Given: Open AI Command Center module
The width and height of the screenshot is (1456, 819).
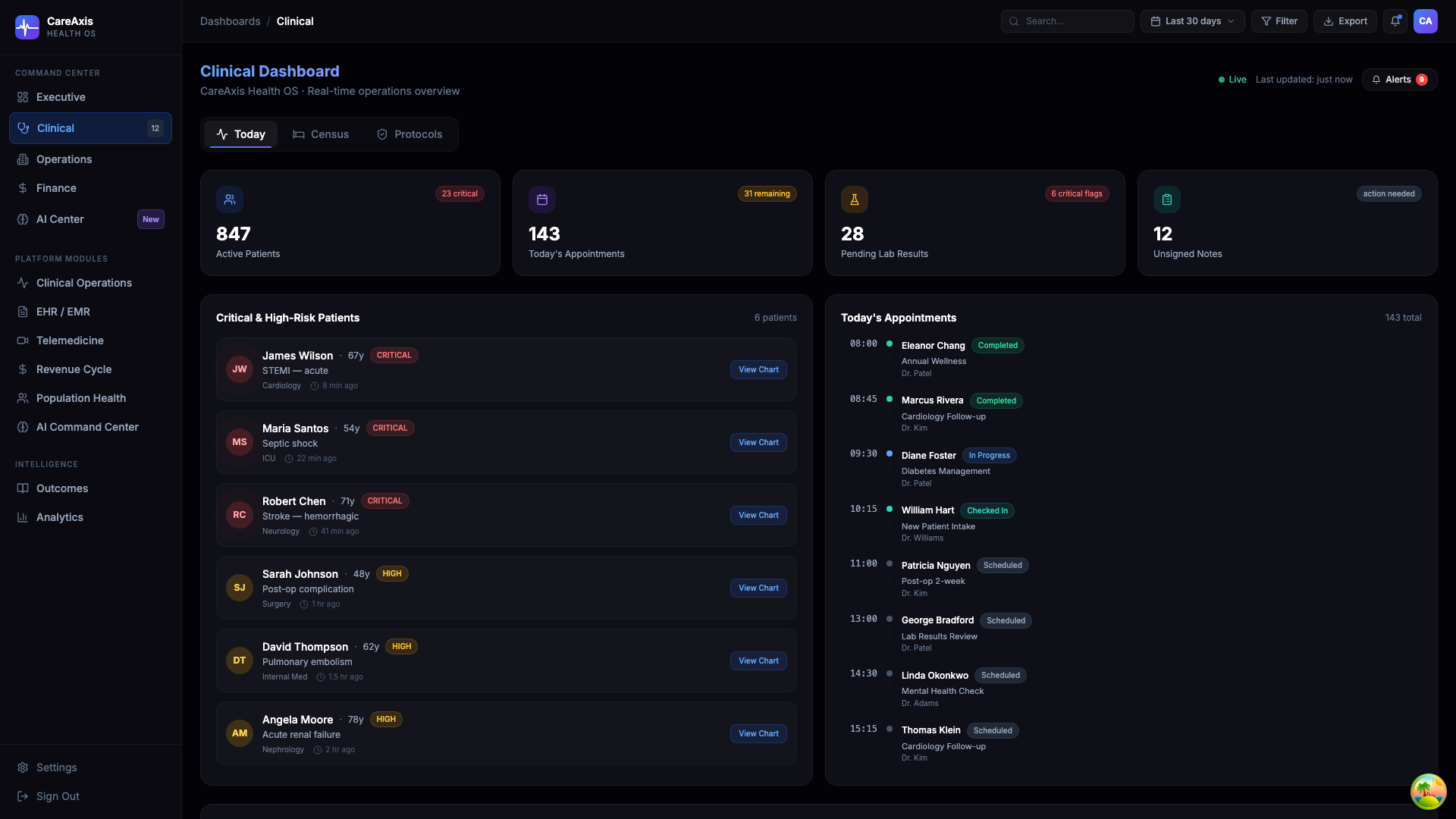Looking at the screenshot, I should coord(91,427).
